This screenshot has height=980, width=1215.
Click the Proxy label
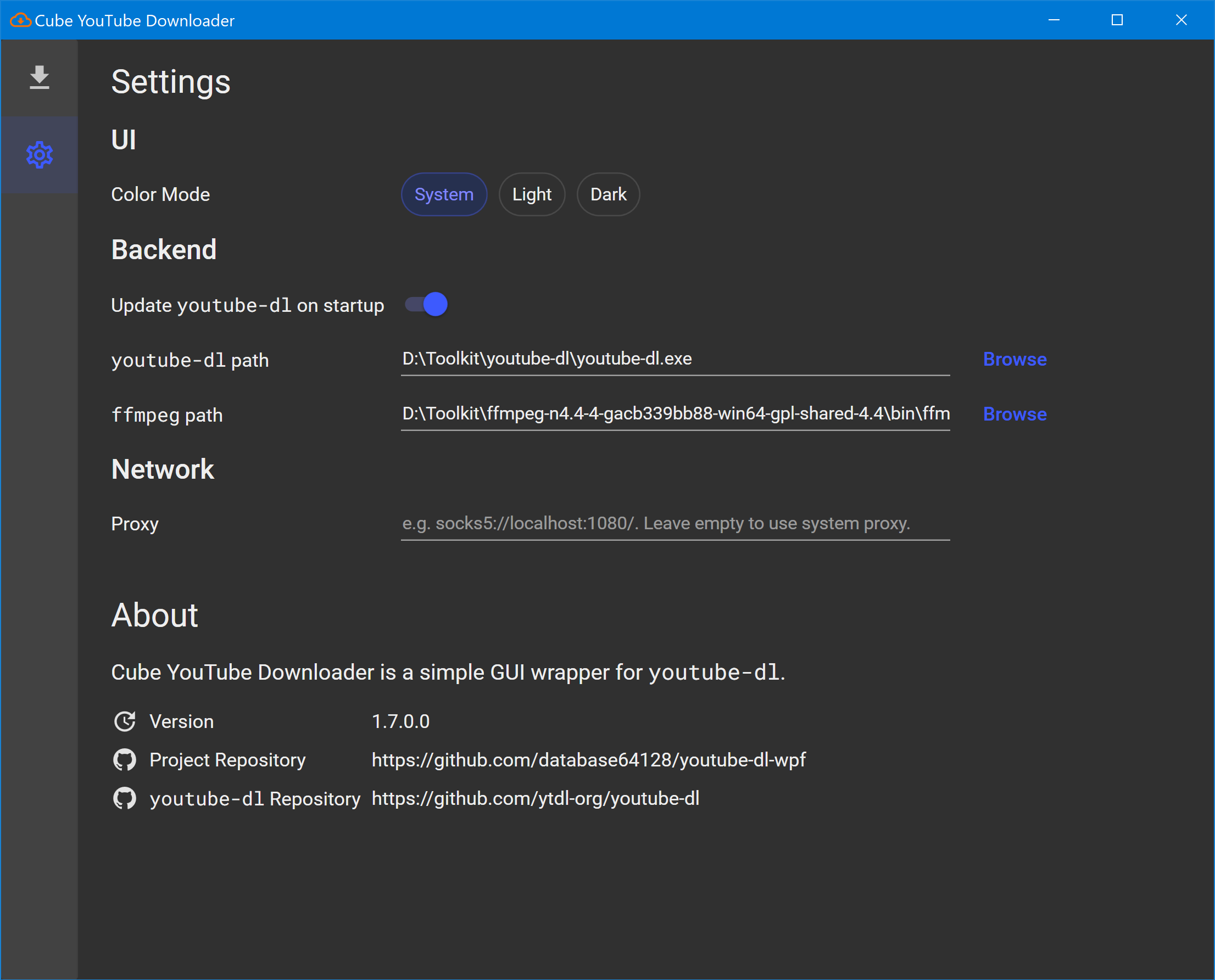[x=135, y=524]
